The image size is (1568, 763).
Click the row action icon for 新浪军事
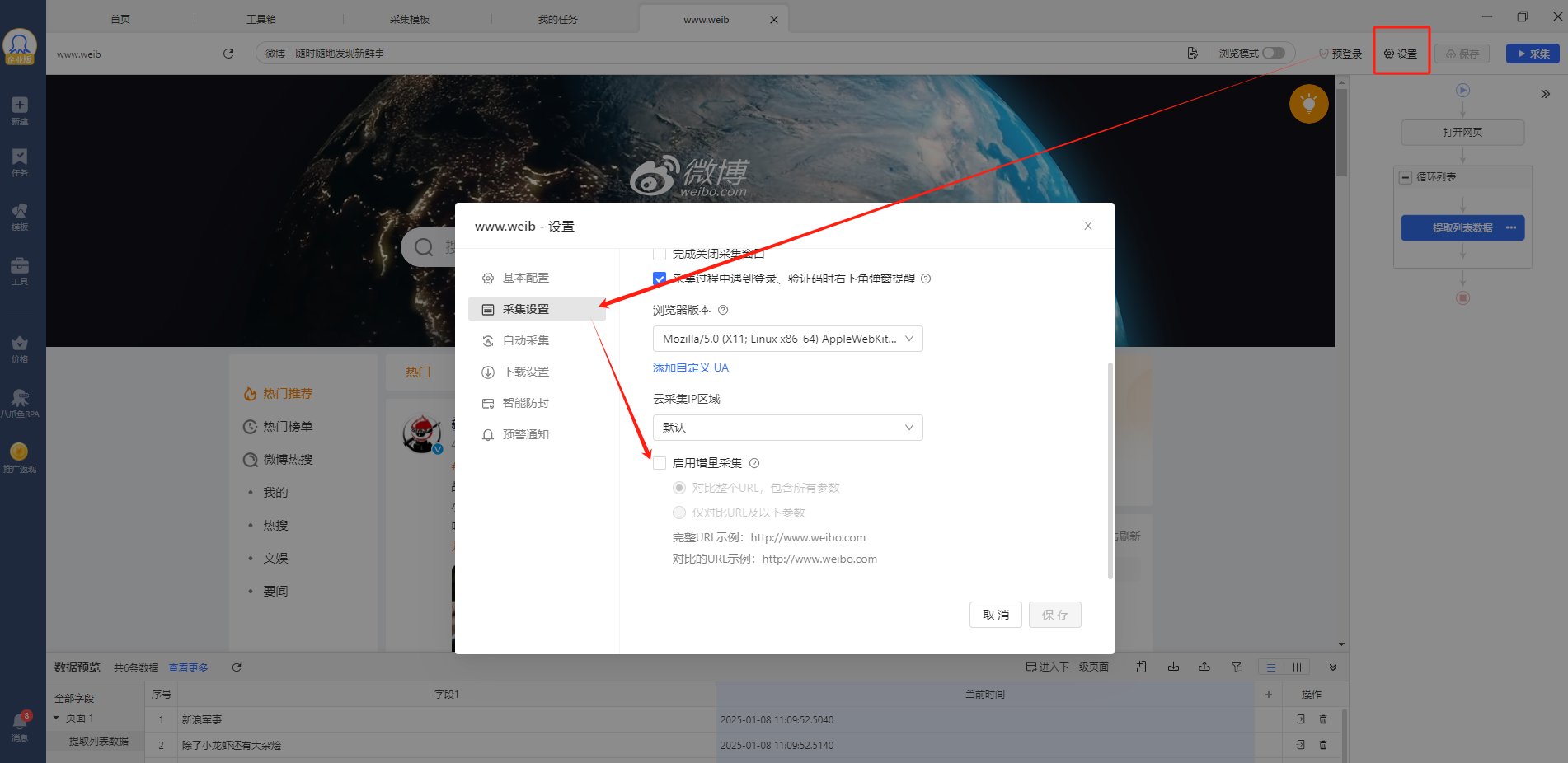[1300, 719]
